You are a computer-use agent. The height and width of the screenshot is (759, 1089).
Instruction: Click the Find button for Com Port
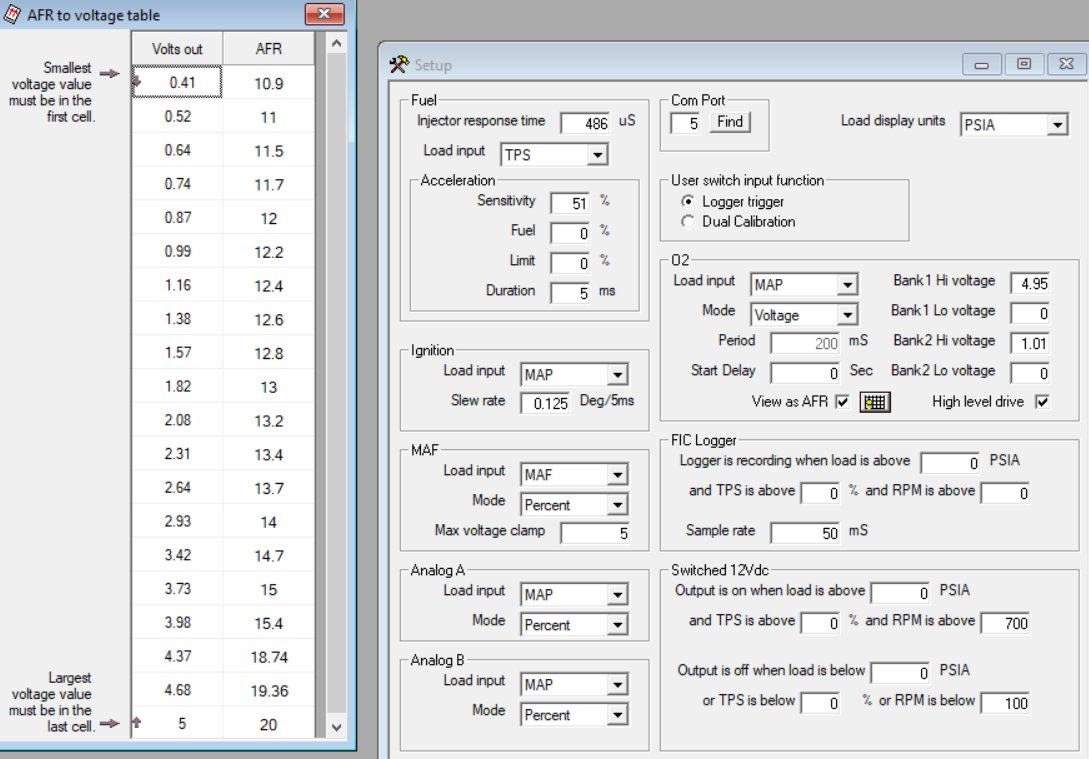click(730, 122)
